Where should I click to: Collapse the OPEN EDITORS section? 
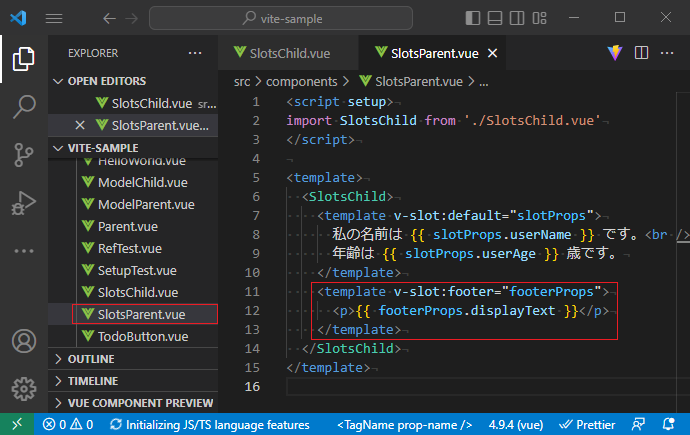133,81
